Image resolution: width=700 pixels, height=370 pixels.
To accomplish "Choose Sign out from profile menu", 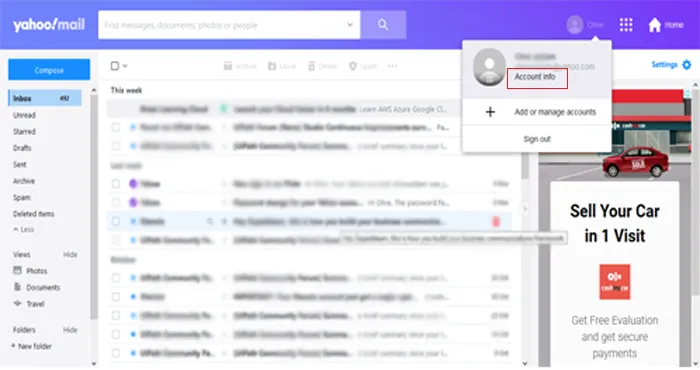I will tap(537, 139).
